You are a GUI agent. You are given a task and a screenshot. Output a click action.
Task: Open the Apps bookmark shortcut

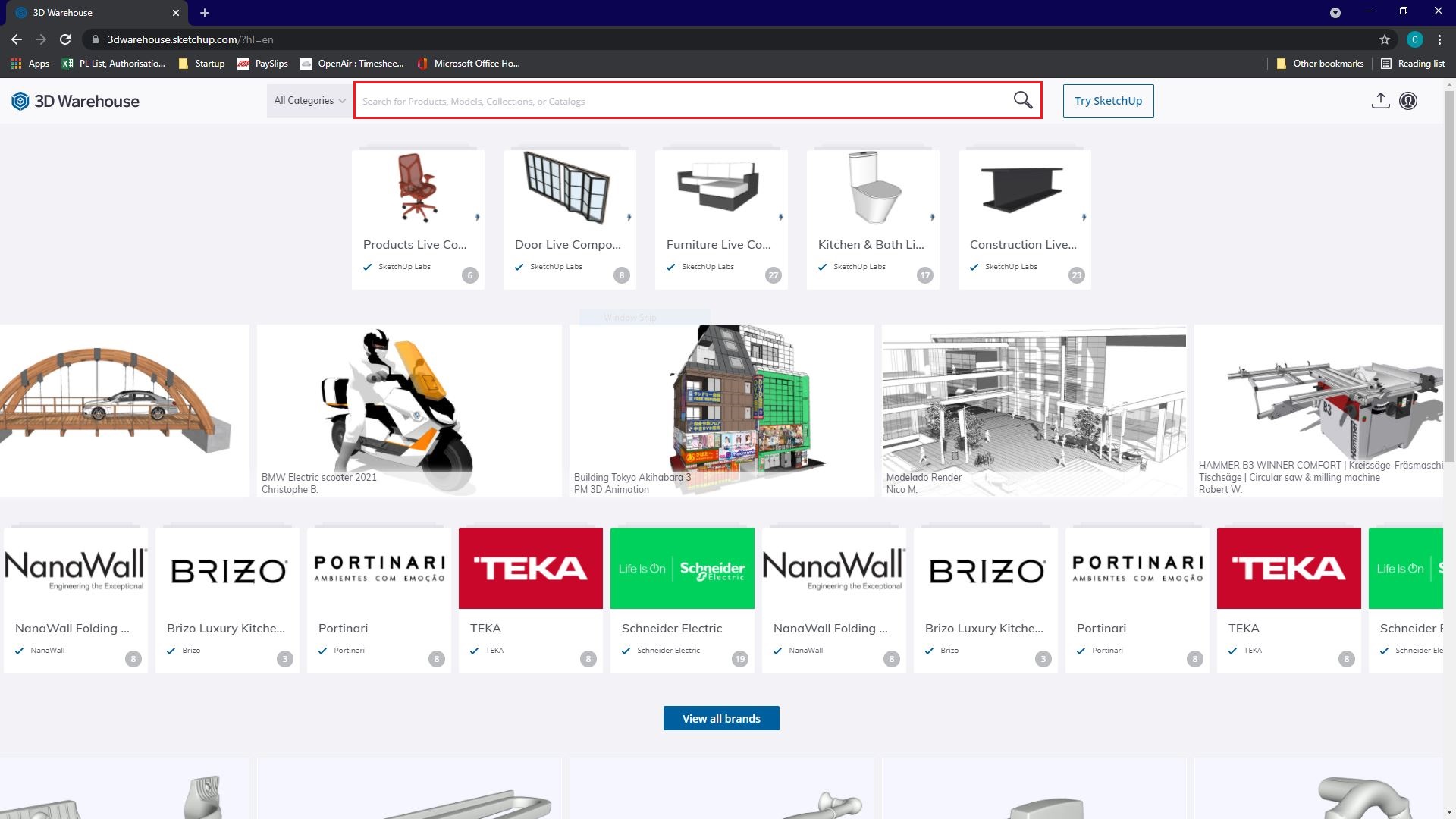pos(30,64)
